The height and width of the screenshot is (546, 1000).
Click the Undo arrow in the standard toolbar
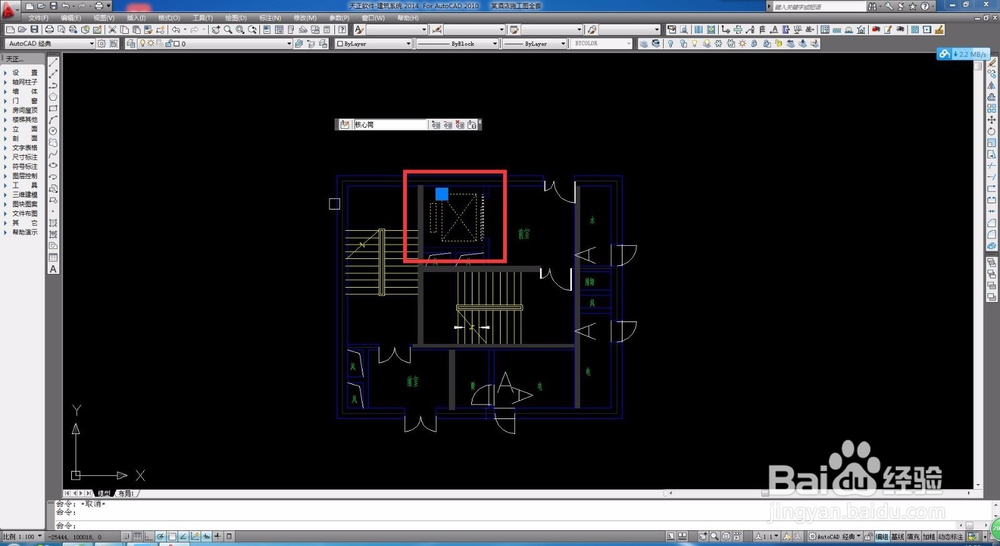[x=176, y=30]
